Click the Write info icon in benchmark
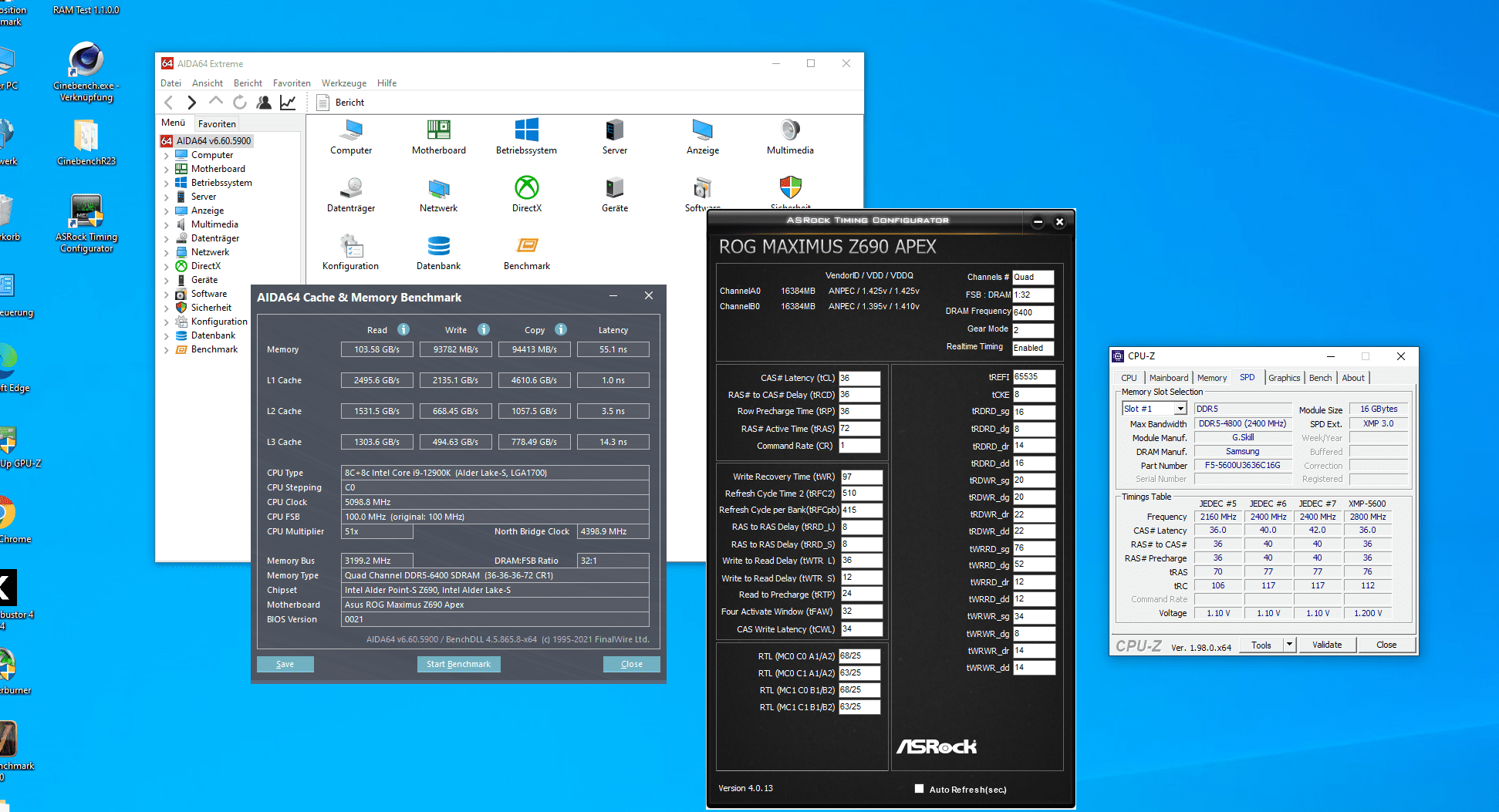 click(484, 329)
